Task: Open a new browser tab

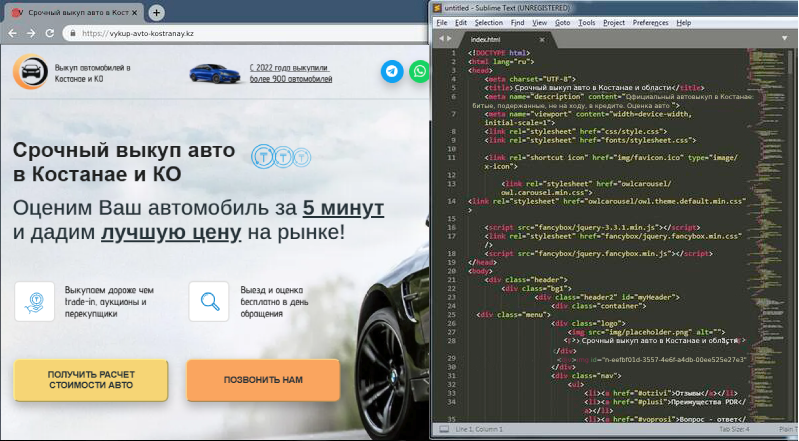Action: coord(156,13)
